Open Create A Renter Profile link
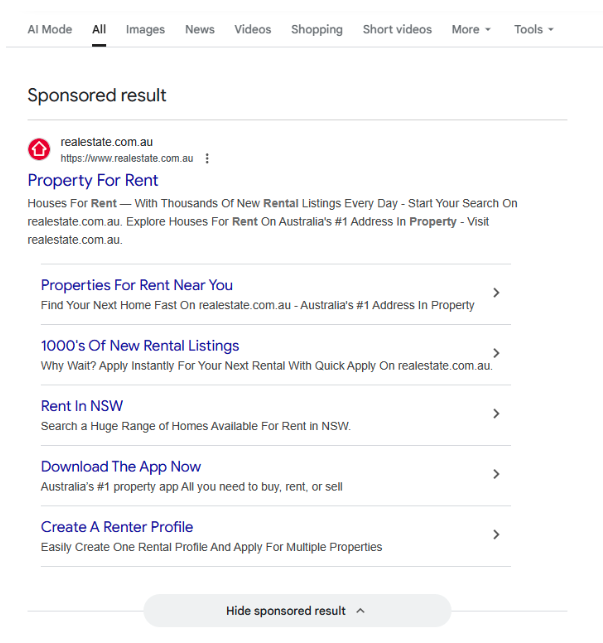Screen dimensions: 603x643 pyautogui.click(x=117, y=527)
